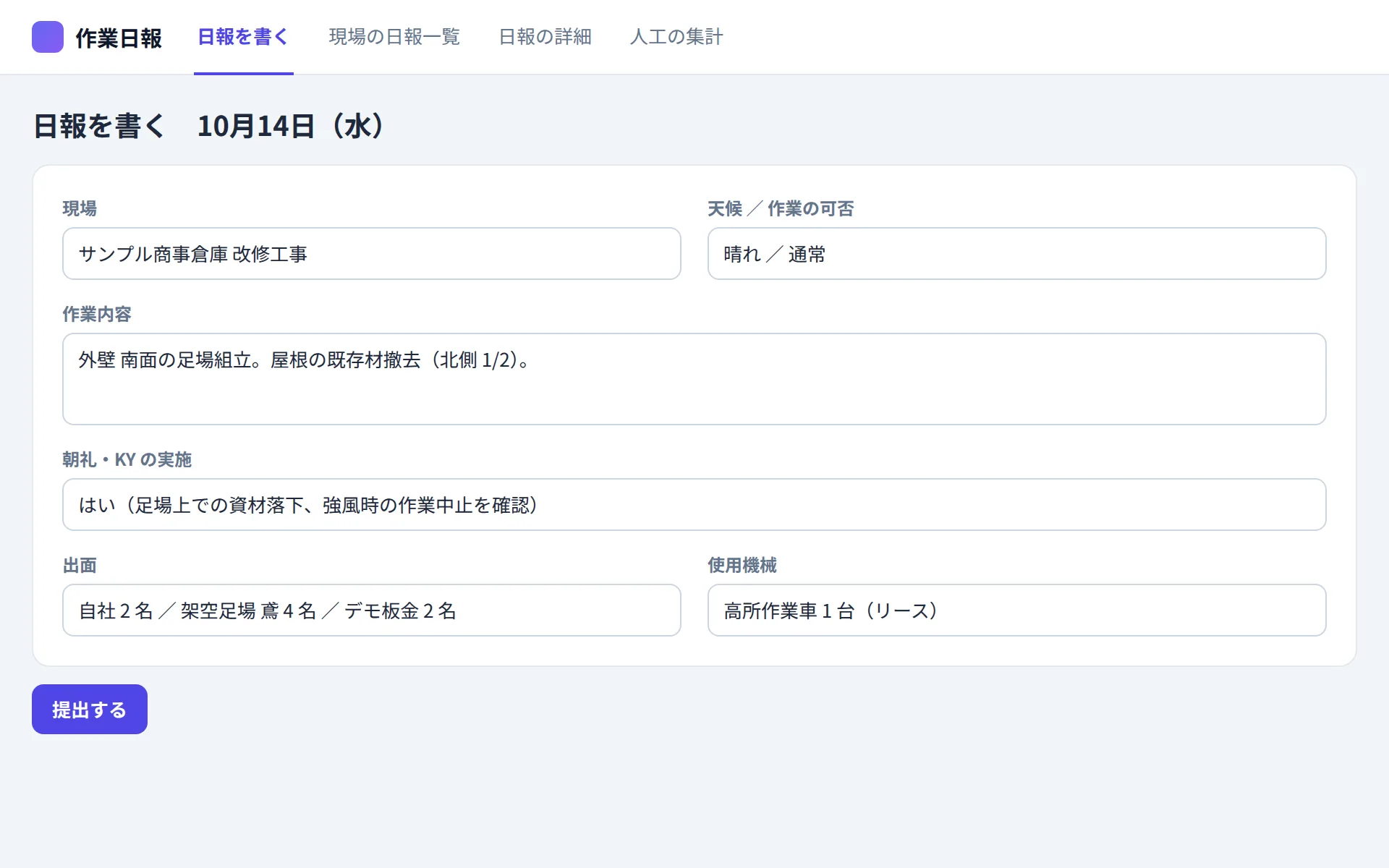Submit the report with 提出する
The width and height of the screenshot is (1389, 868).
[90, 710]
